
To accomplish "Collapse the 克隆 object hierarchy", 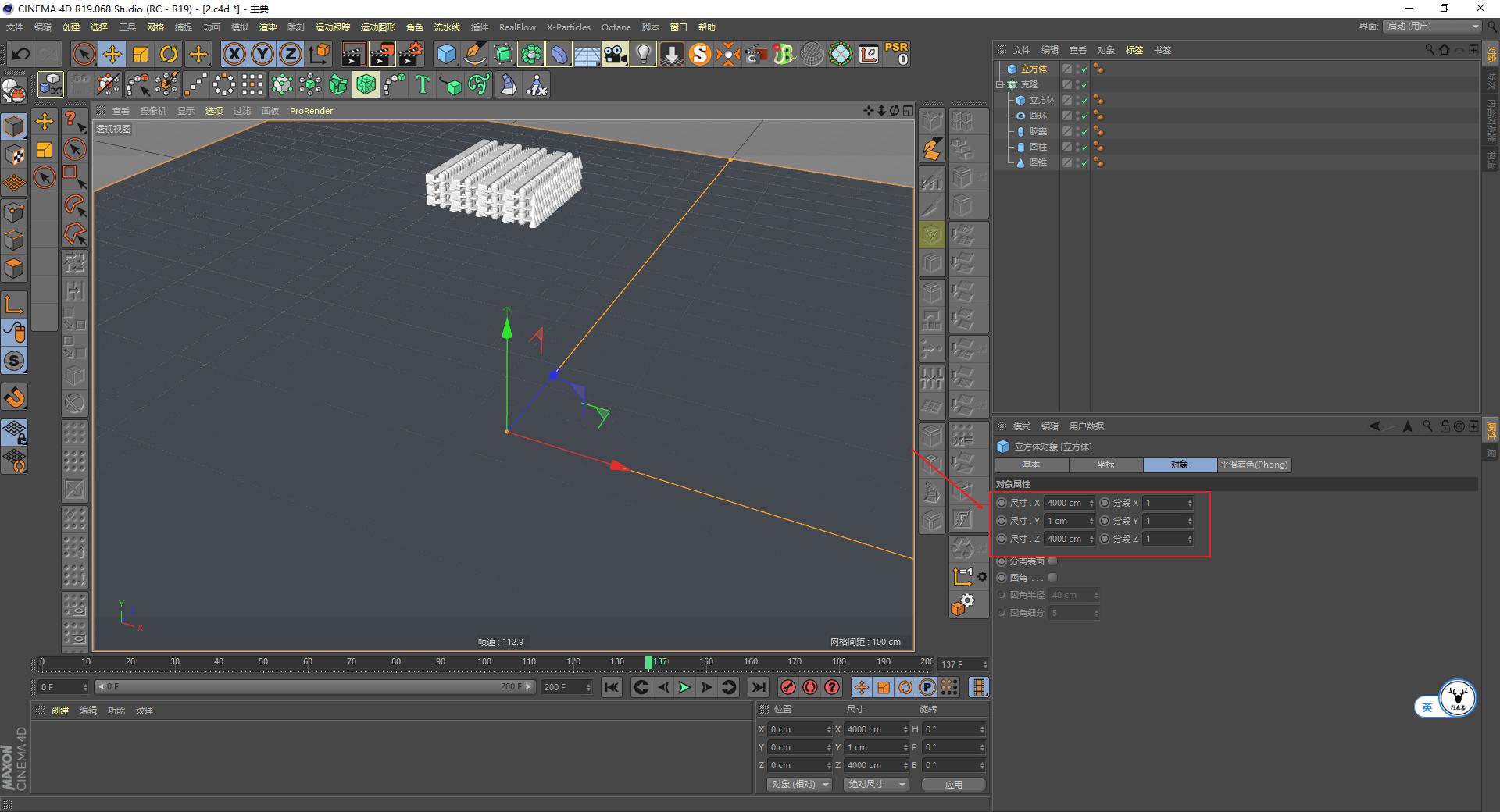I will (1002, 84).
